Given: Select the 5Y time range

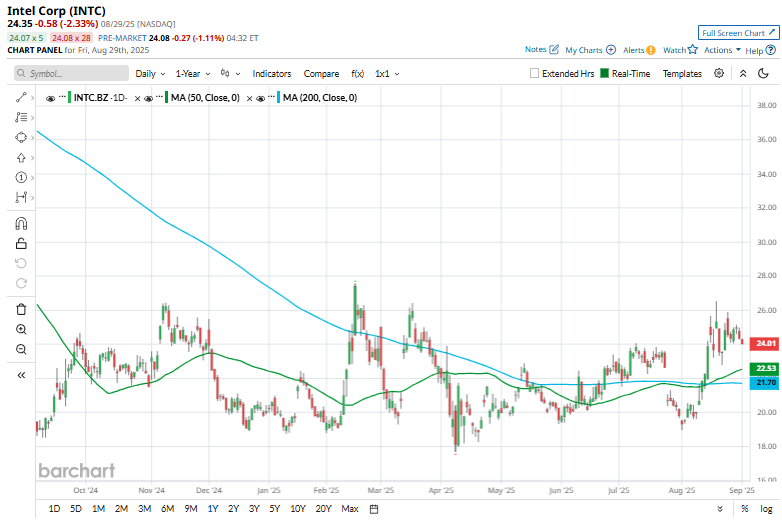Looking at the screenshot, I should click(x=275, y=509).
